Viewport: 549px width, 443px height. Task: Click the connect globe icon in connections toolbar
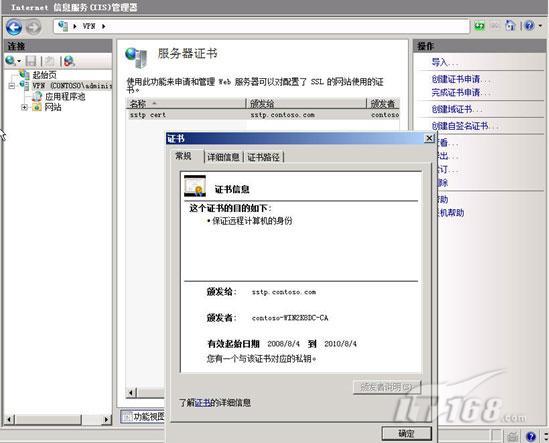(11, 61)
